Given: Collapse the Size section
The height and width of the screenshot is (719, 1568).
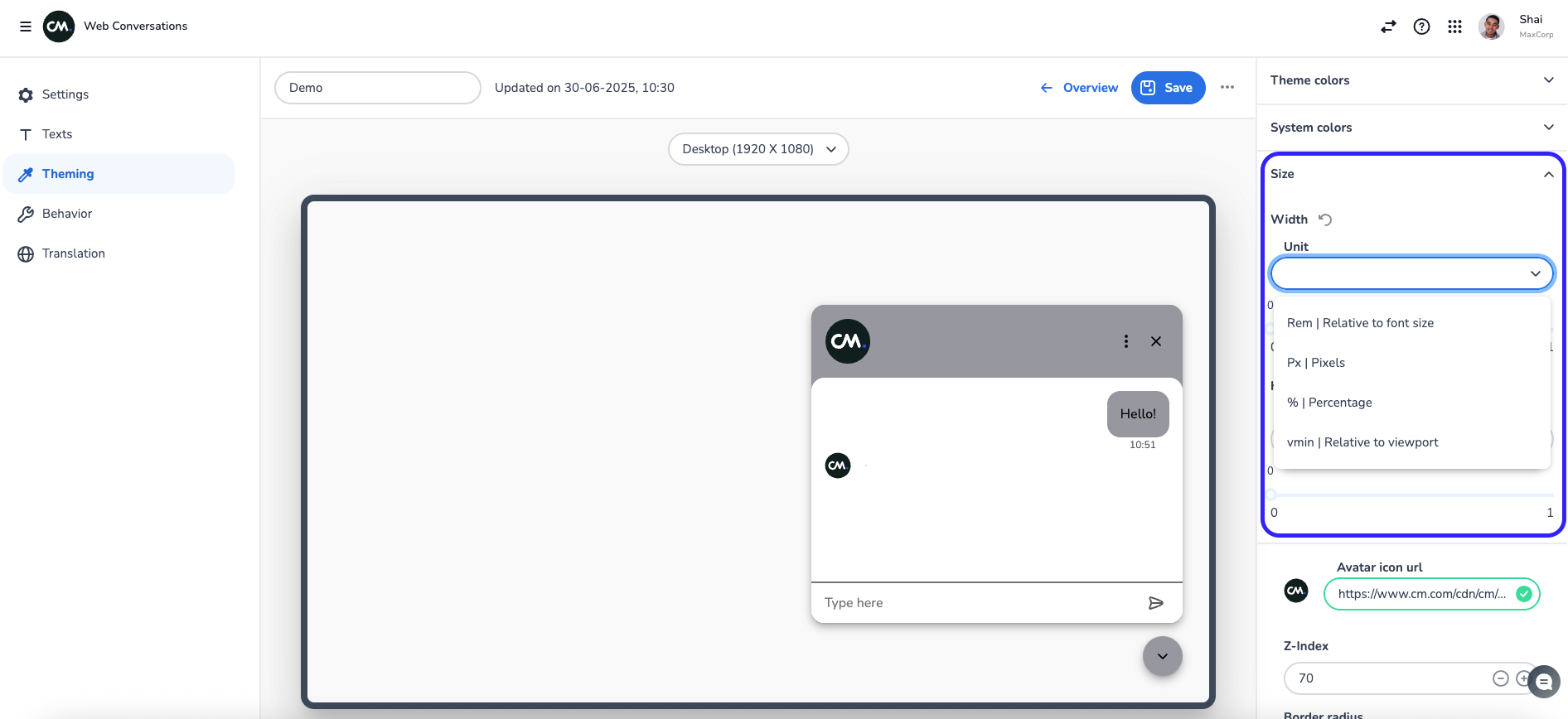Looking at the screenshot, I should click(1547, 174).
